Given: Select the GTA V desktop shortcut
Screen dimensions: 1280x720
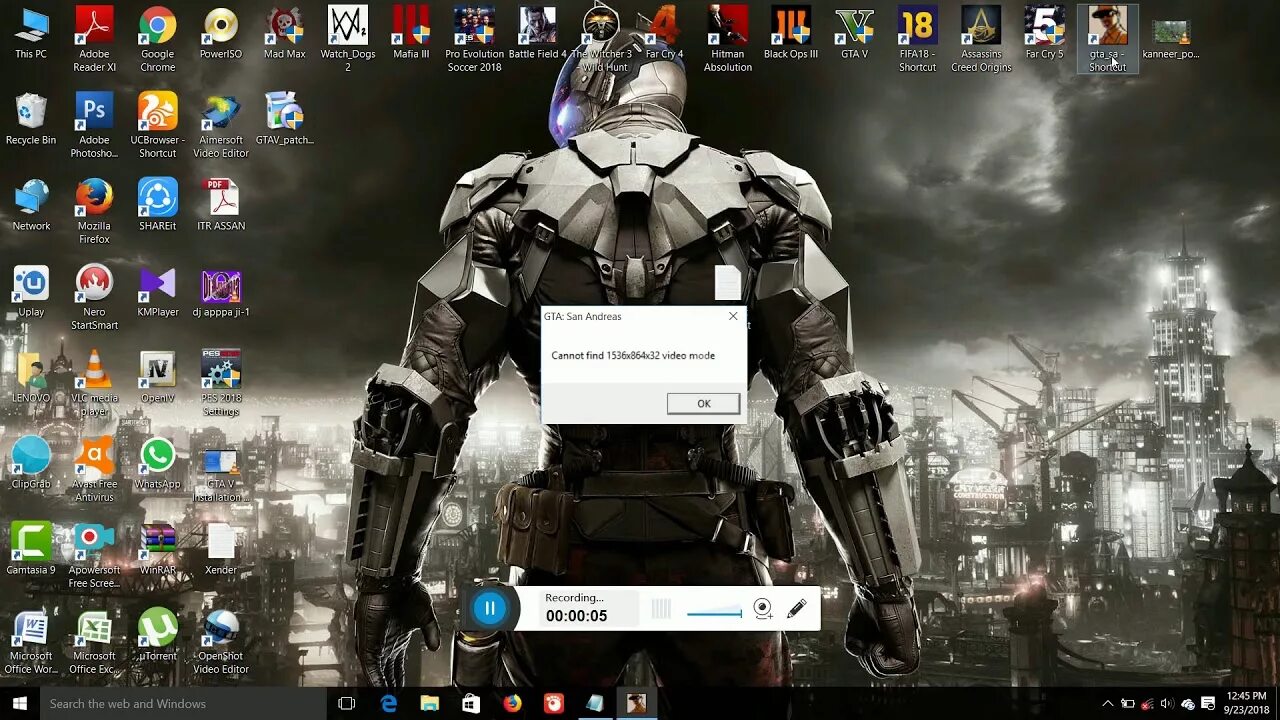Looking at the screenshot, I should click(x=854, y=33).
